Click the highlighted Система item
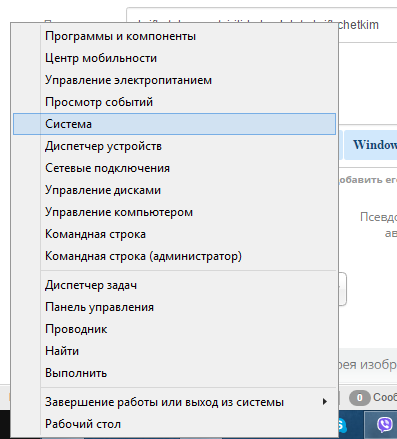Screen dimensions: 397x439 (x=174, y=124)
